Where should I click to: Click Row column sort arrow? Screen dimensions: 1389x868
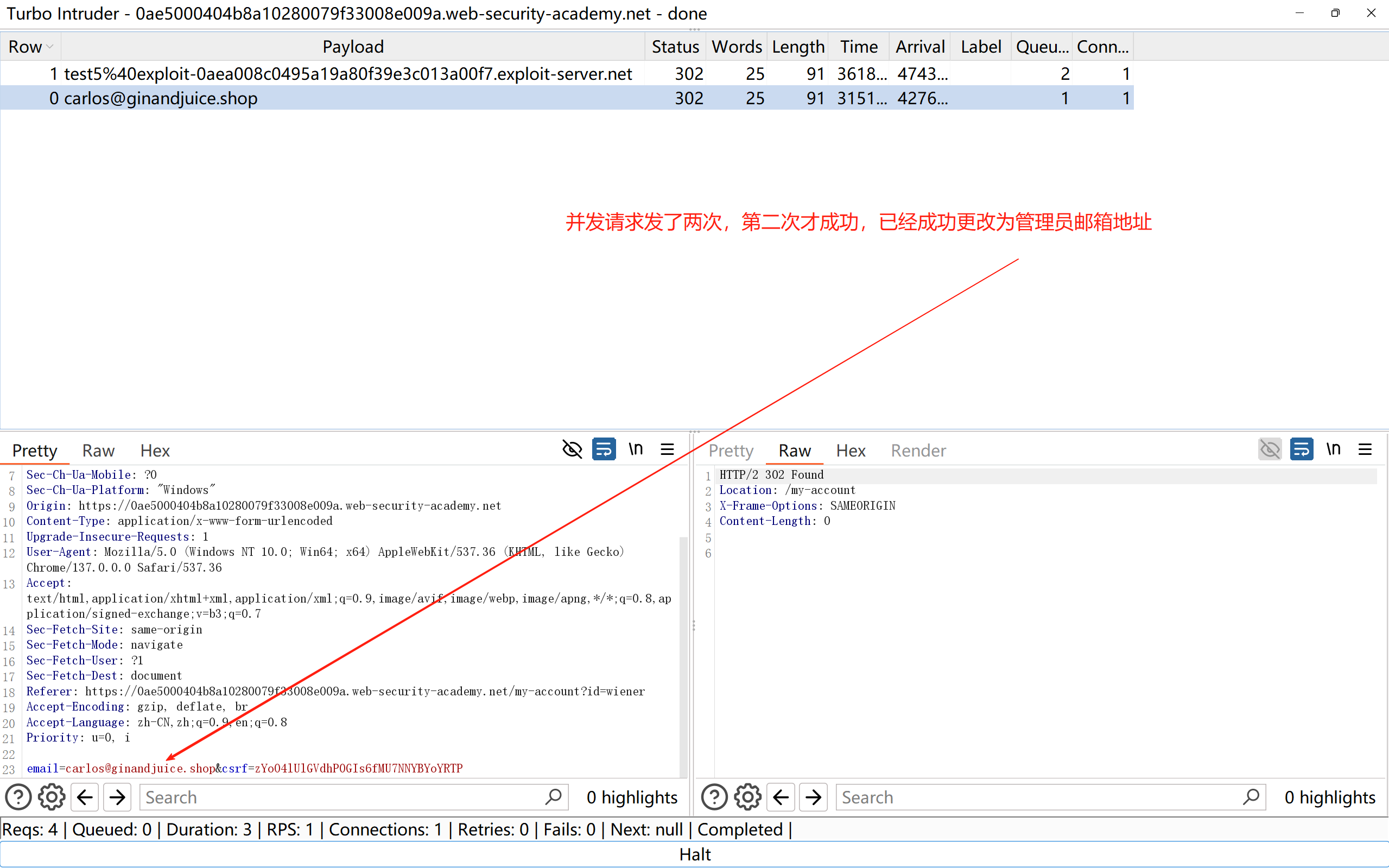pyautogui.click(x=50, y=47)
